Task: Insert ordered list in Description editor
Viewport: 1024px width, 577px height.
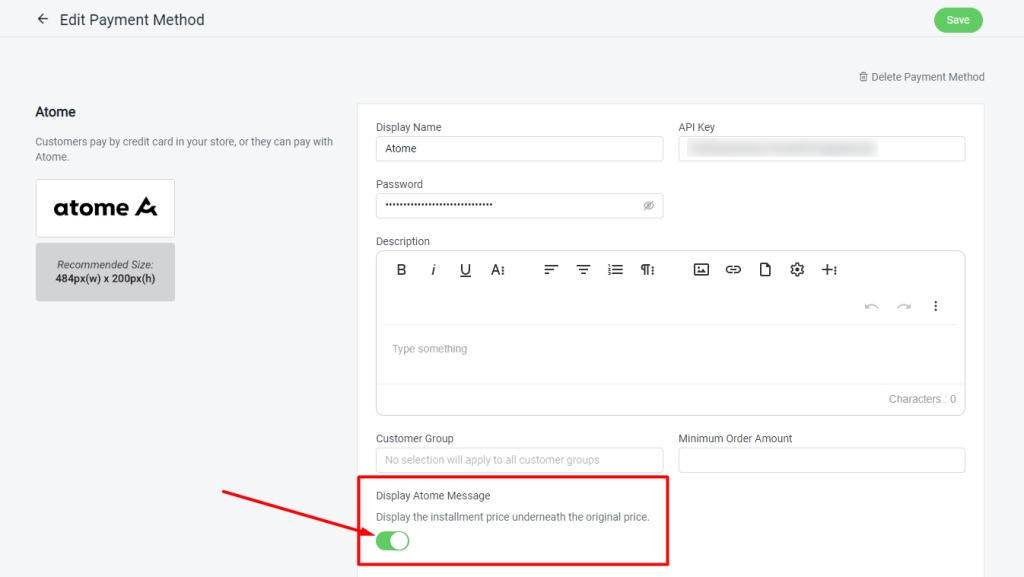Action: tap(615, 270)
